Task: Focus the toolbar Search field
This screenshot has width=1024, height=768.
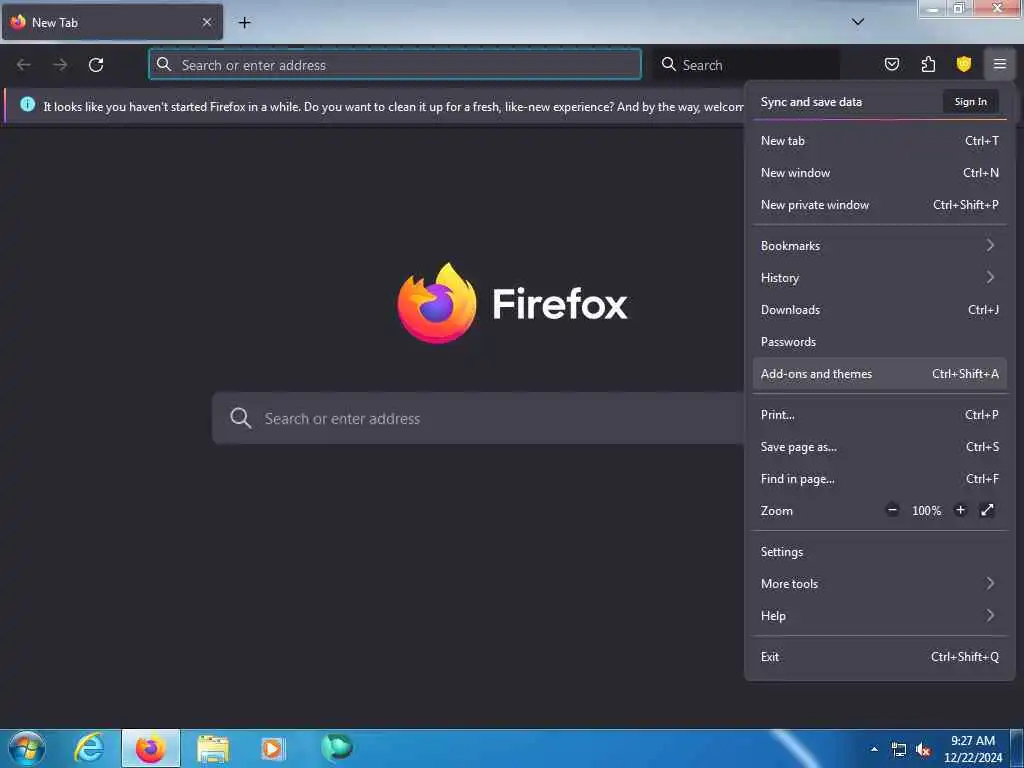Action: pos(746,65)
